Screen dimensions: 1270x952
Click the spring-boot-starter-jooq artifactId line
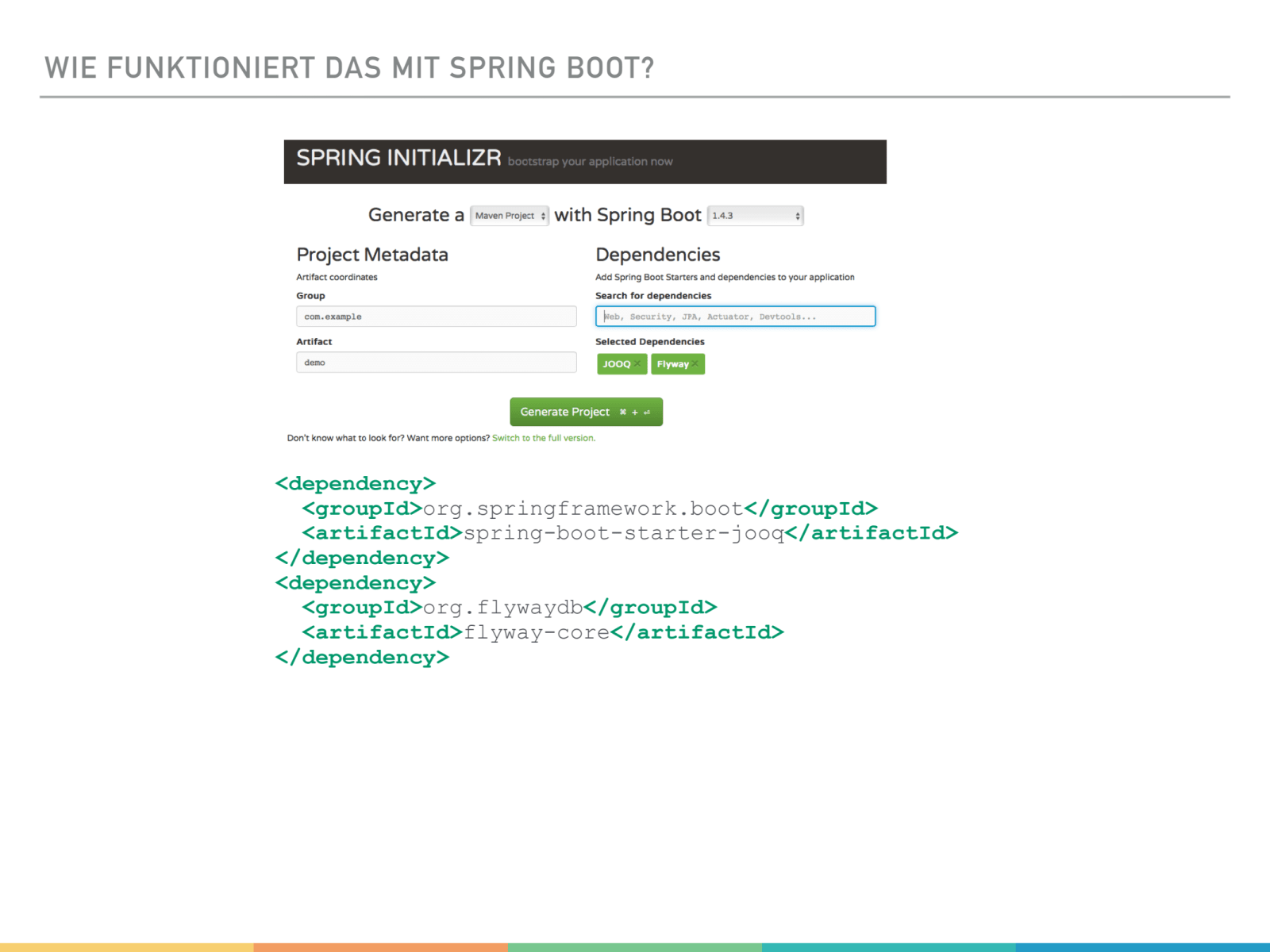click(x=630, y=533)
